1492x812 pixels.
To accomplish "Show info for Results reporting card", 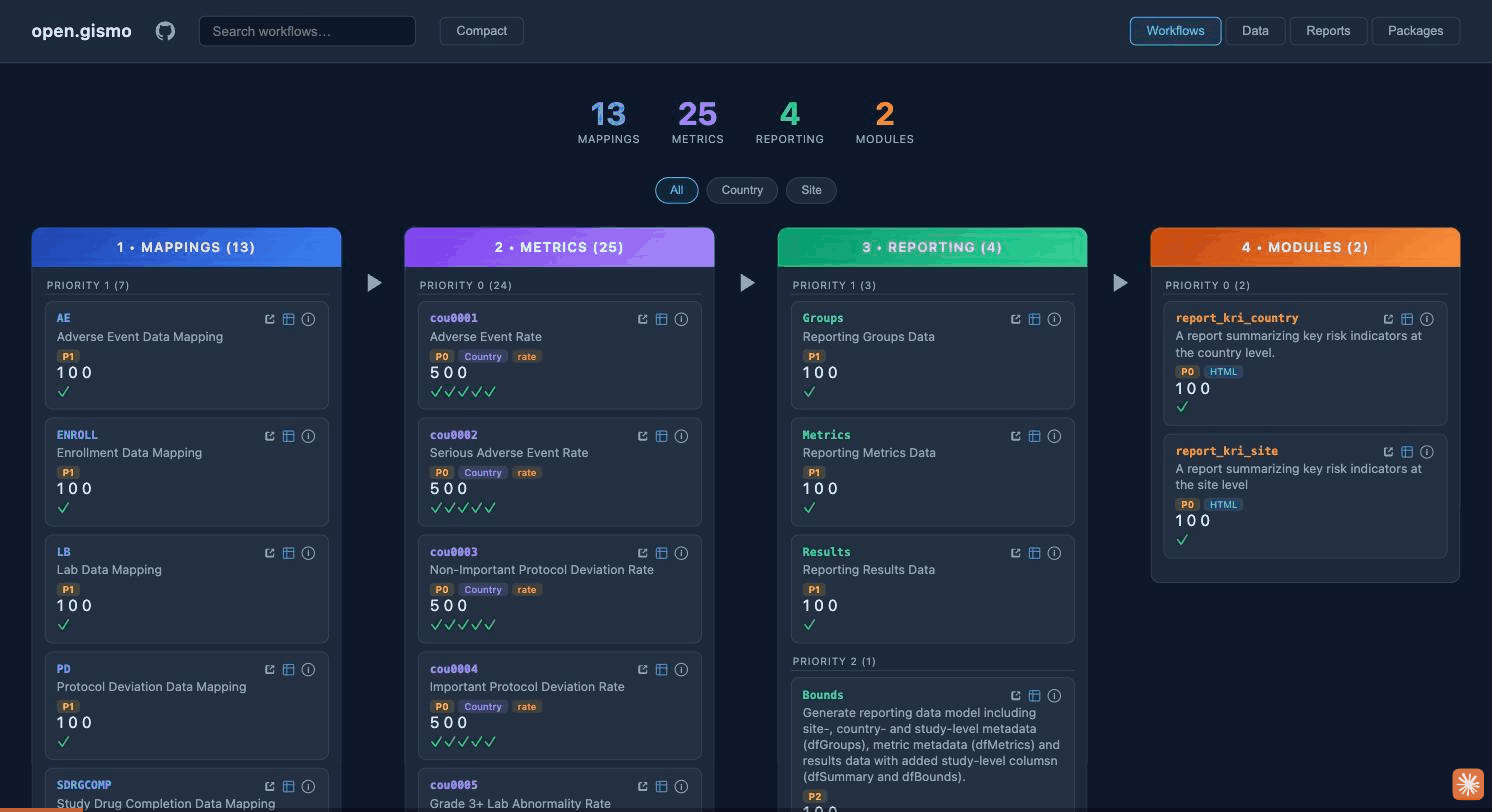I will point(1054,553).
